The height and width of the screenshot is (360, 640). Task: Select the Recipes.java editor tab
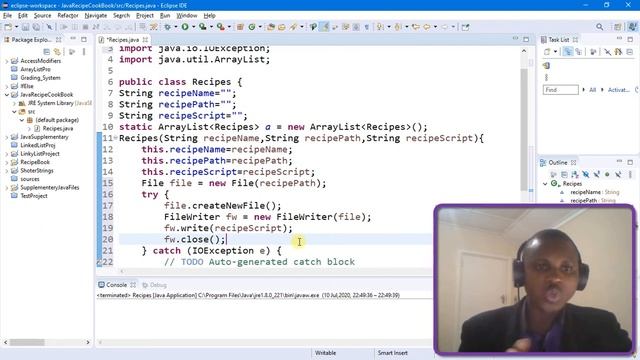(x=123, y=40)
